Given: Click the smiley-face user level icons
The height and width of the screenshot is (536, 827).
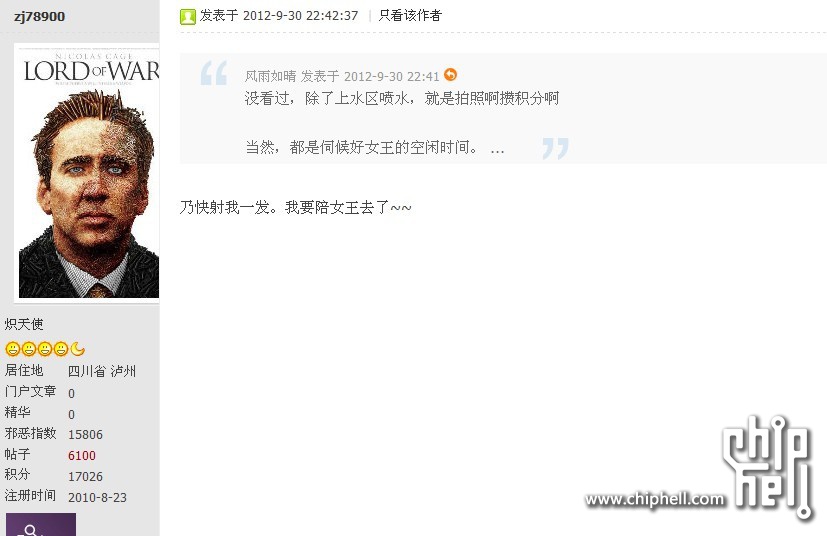Looking at the screenshot, I should click(x=37, y=349).
